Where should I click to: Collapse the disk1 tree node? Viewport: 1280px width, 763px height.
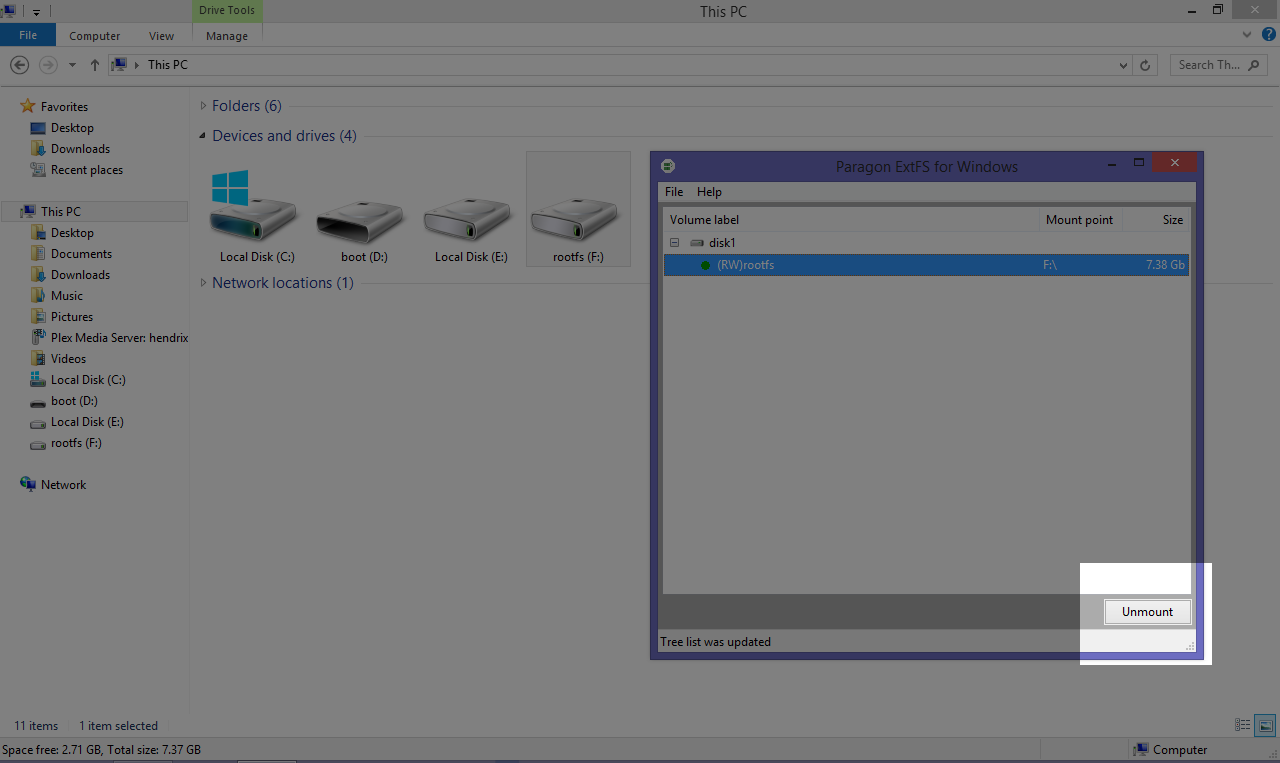coord(674,243)
